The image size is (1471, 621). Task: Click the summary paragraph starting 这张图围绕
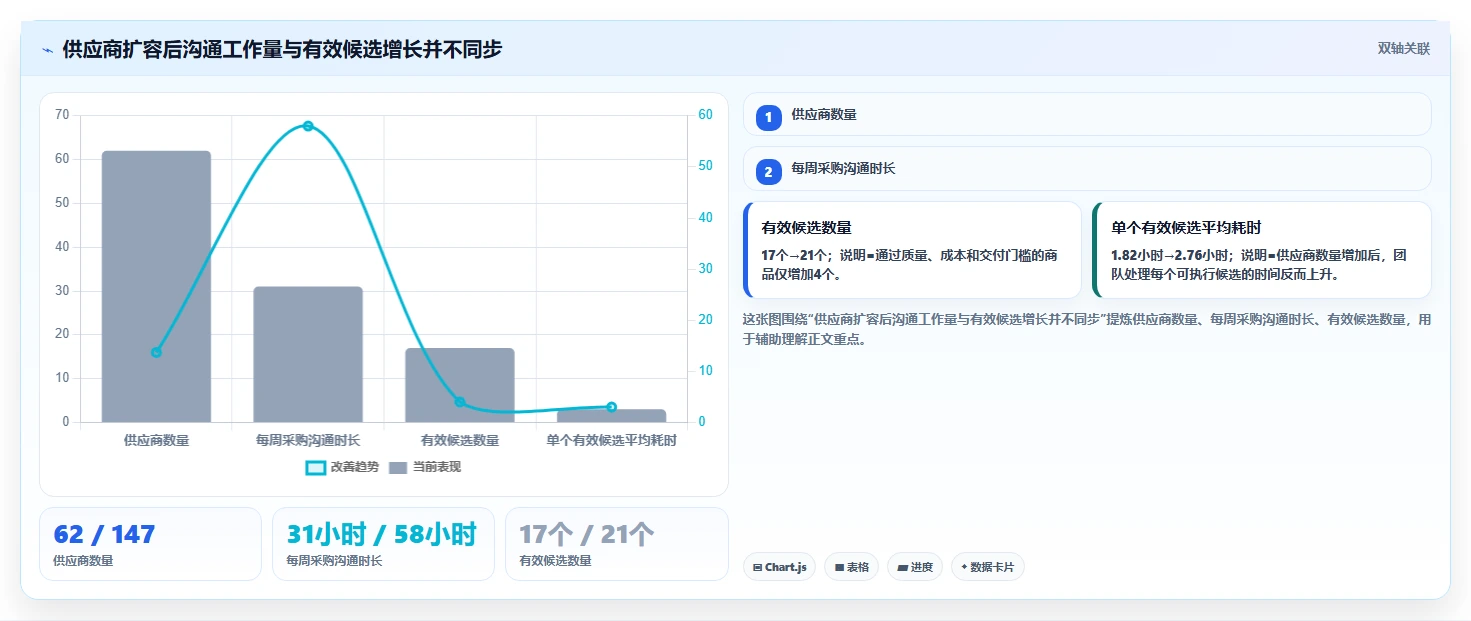(x=1087, y=329)
